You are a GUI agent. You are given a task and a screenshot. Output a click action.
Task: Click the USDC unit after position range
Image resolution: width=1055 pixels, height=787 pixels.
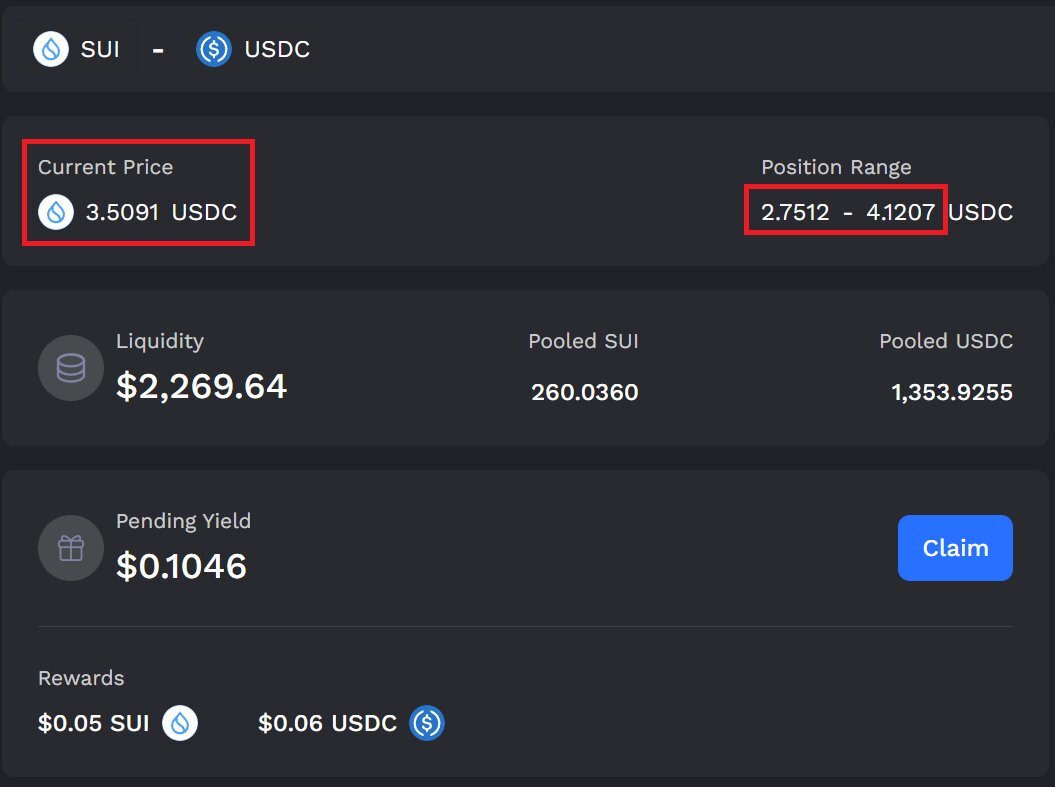[980, 213]
